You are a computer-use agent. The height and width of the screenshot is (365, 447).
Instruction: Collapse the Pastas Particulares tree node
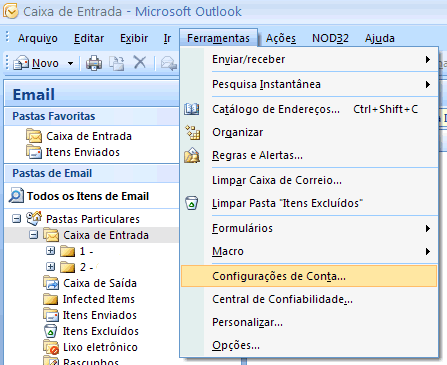(16, 219)
